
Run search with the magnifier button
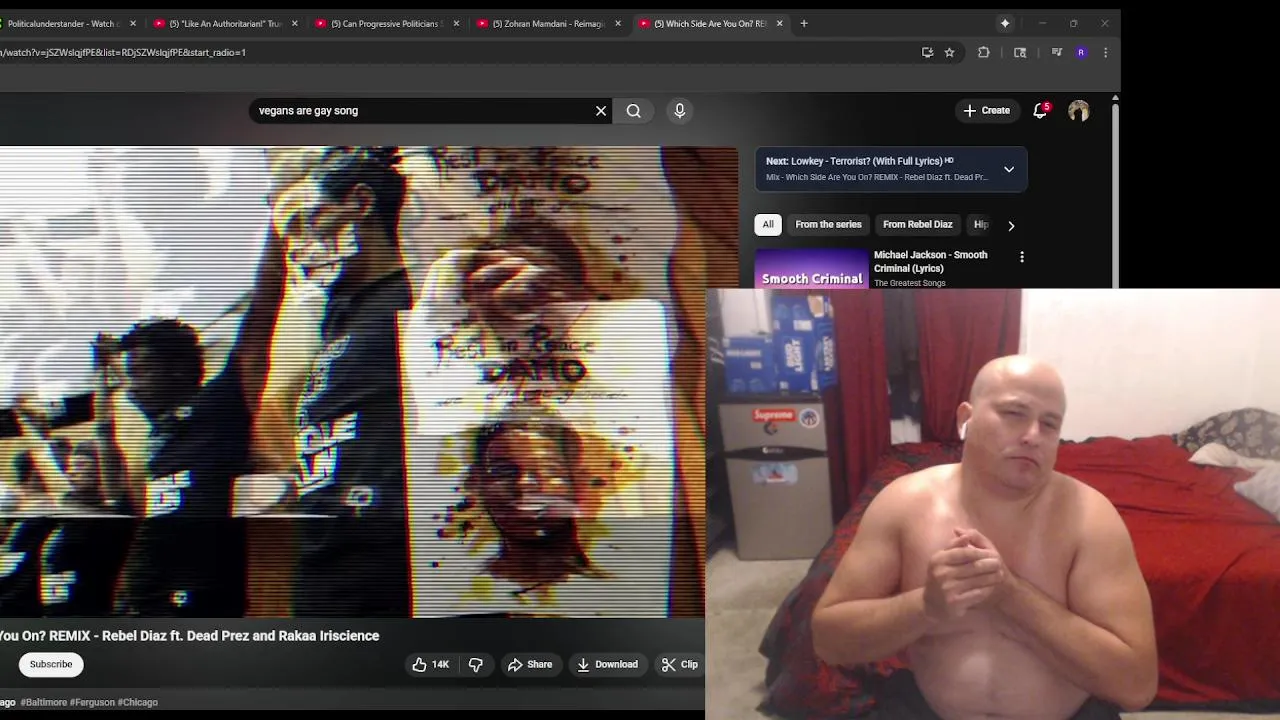[x=634, y=111]
